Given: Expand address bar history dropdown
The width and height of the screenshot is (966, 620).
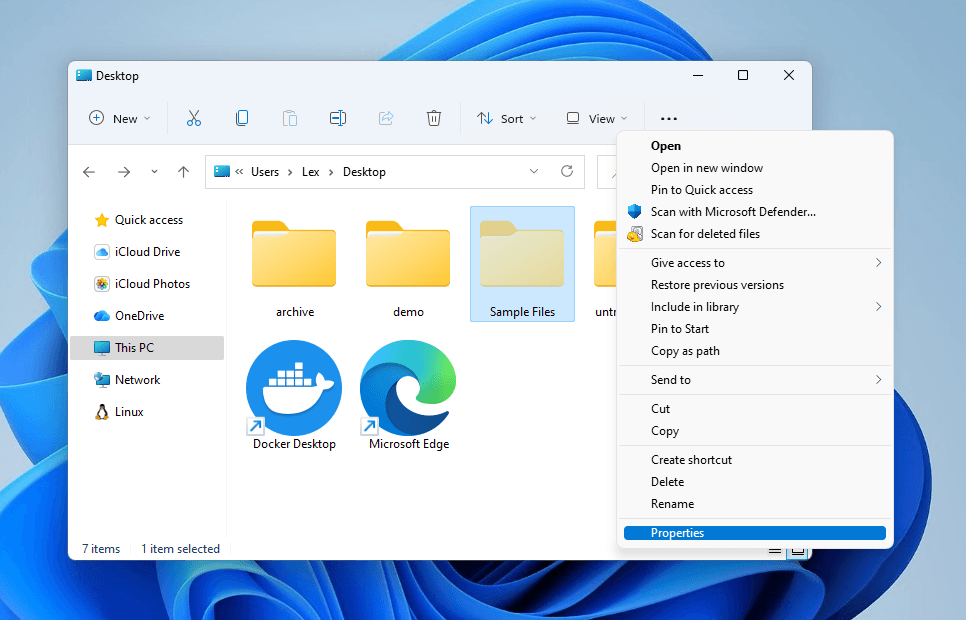Looking at the screenshot, I should pos(534,171).
